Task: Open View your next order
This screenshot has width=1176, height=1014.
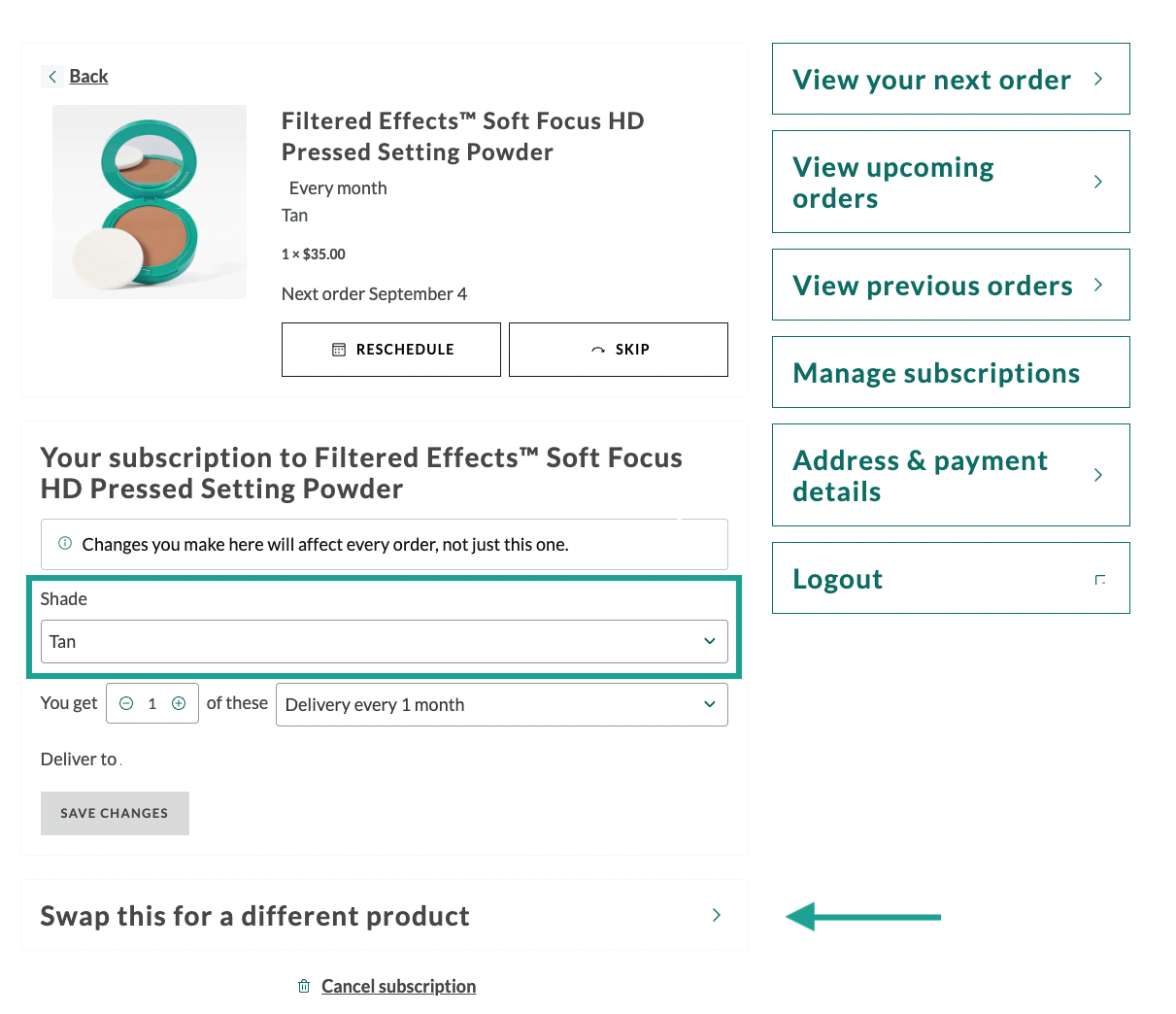Action: (950, 80)
